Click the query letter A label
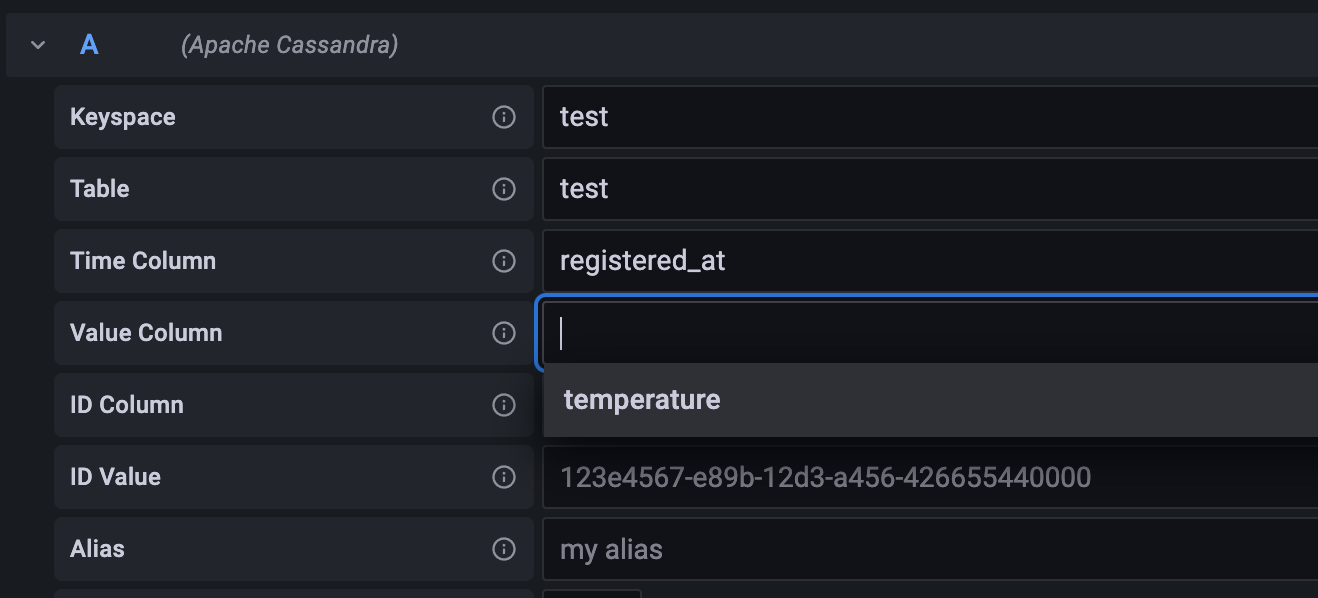The width and height of the screenshot is (1318, 598). [89, 45]
